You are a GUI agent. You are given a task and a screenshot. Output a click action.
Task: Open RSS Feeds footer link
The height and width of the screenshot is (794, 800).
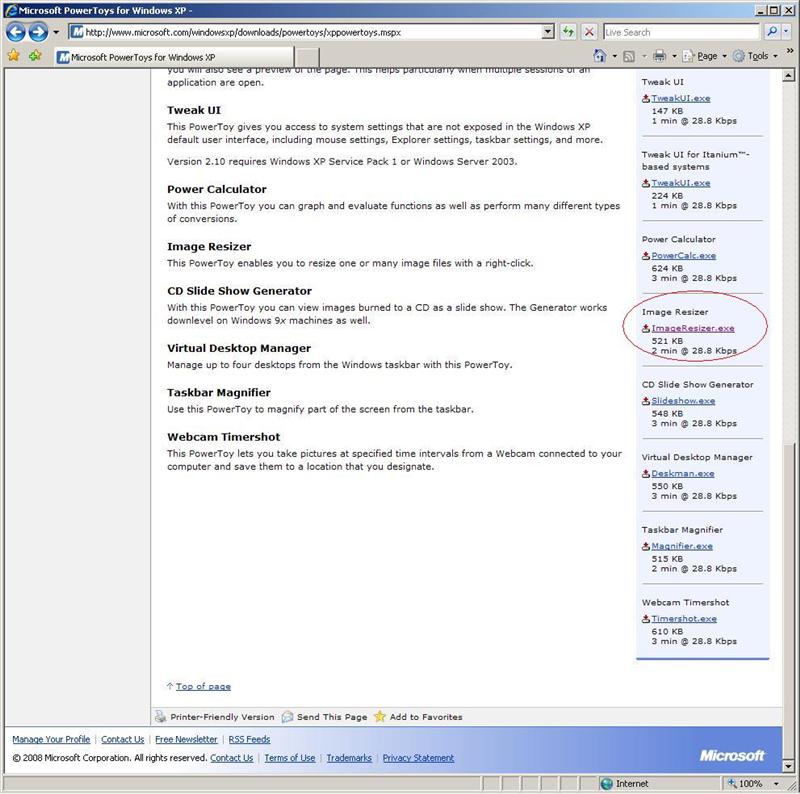(x=249, y=739)
